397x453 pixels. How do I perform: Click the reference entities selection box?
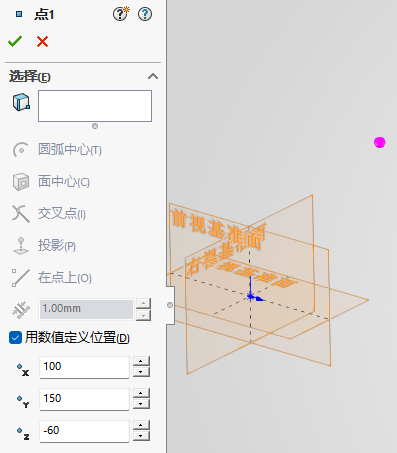(95, 106)
